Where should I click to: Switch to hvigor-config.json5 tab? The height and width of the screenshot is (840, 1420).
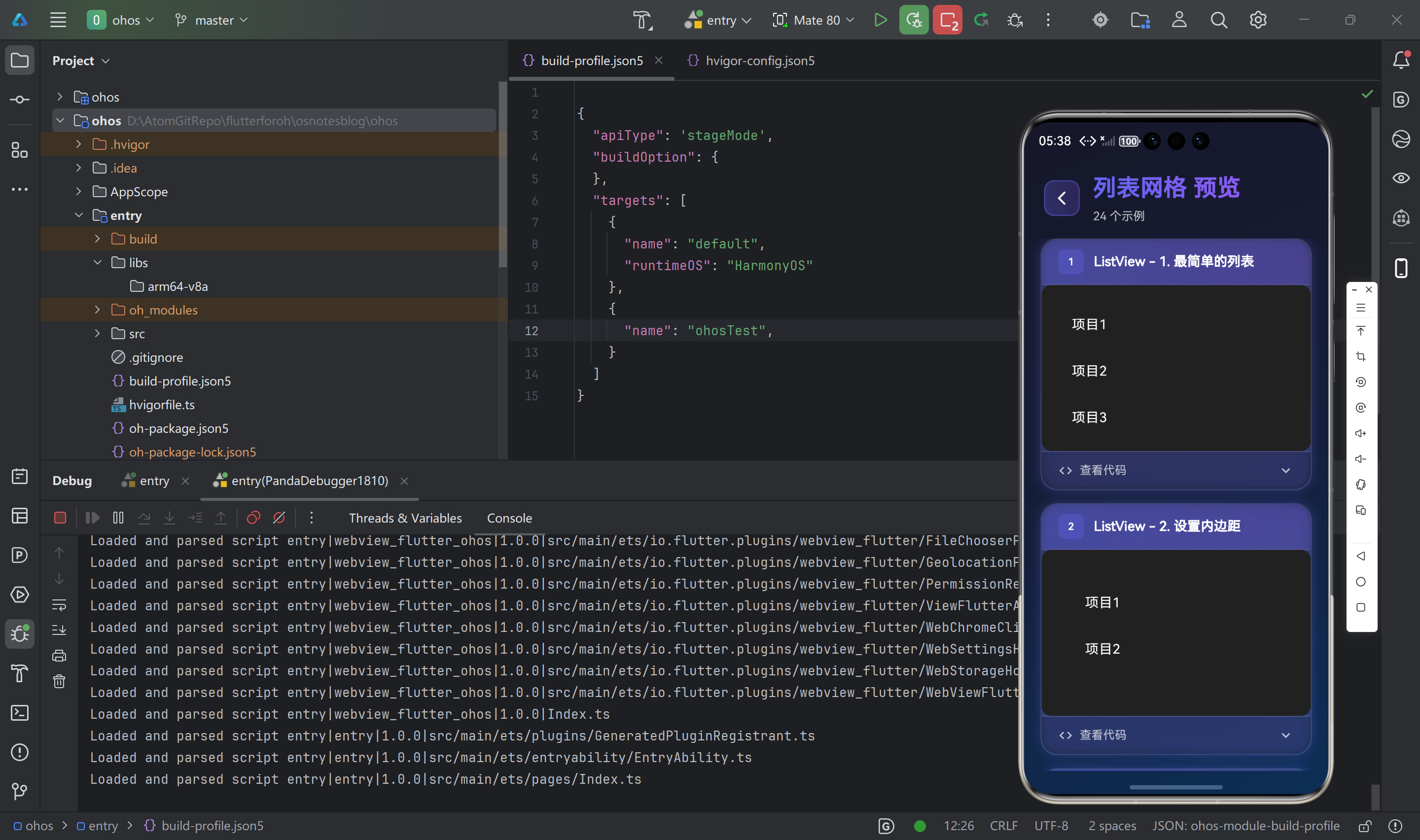click(759, 61)
